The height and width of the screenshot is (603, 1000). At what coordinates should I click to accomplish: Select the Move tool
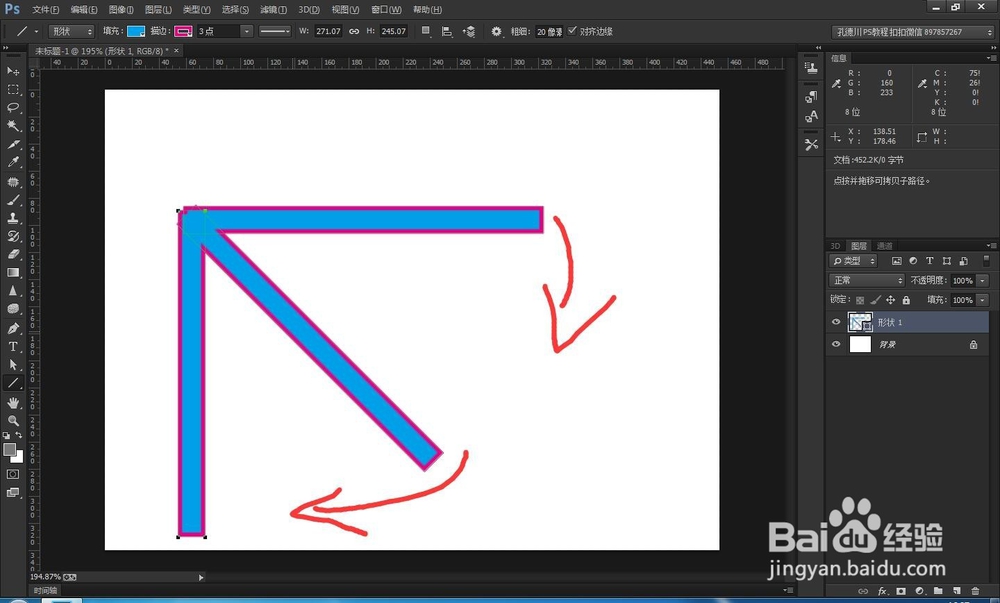click(13, 71)
